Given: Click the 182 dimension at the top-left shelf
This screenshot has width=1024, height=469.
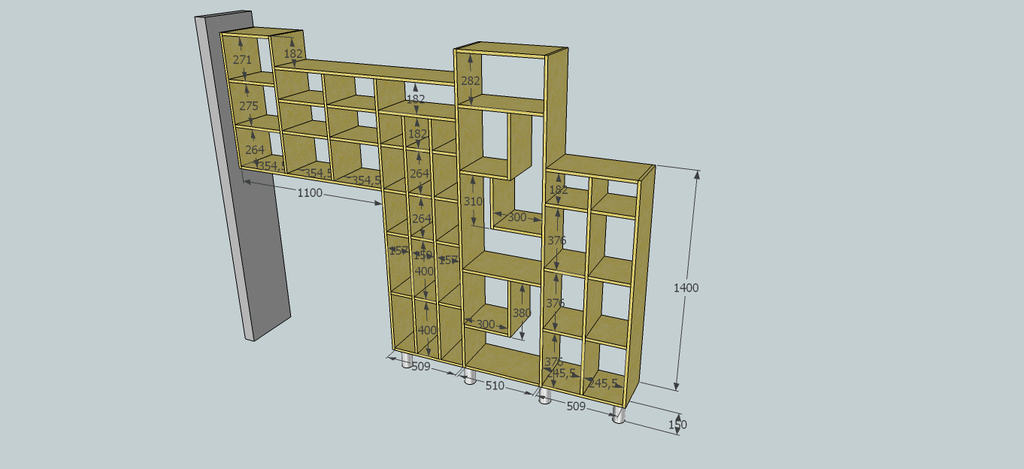Looking at the screenshot, I should tap(293, 54).
